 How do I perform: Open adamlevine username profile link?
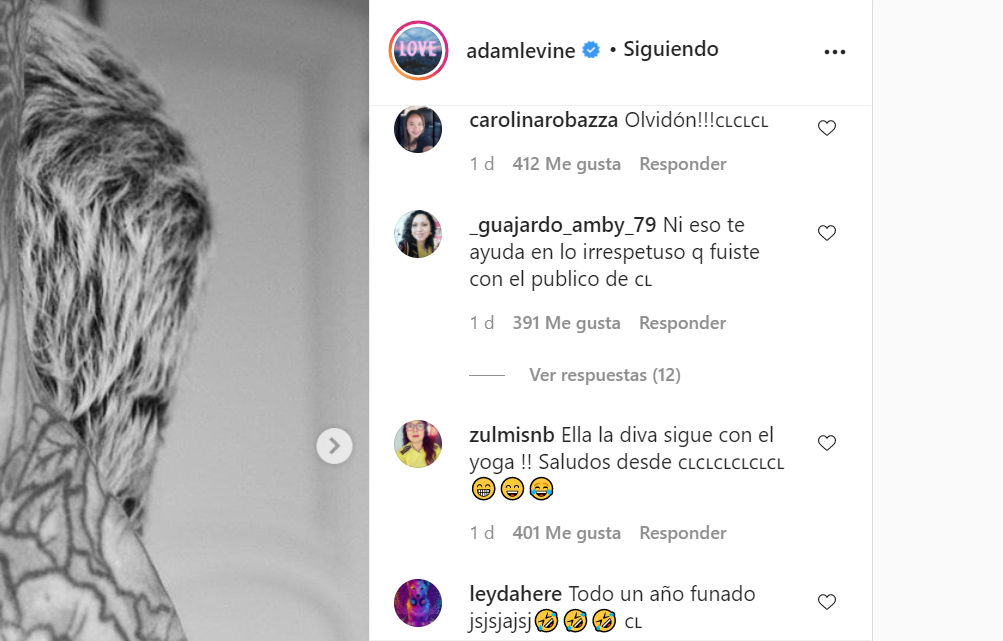coord(521,51)
